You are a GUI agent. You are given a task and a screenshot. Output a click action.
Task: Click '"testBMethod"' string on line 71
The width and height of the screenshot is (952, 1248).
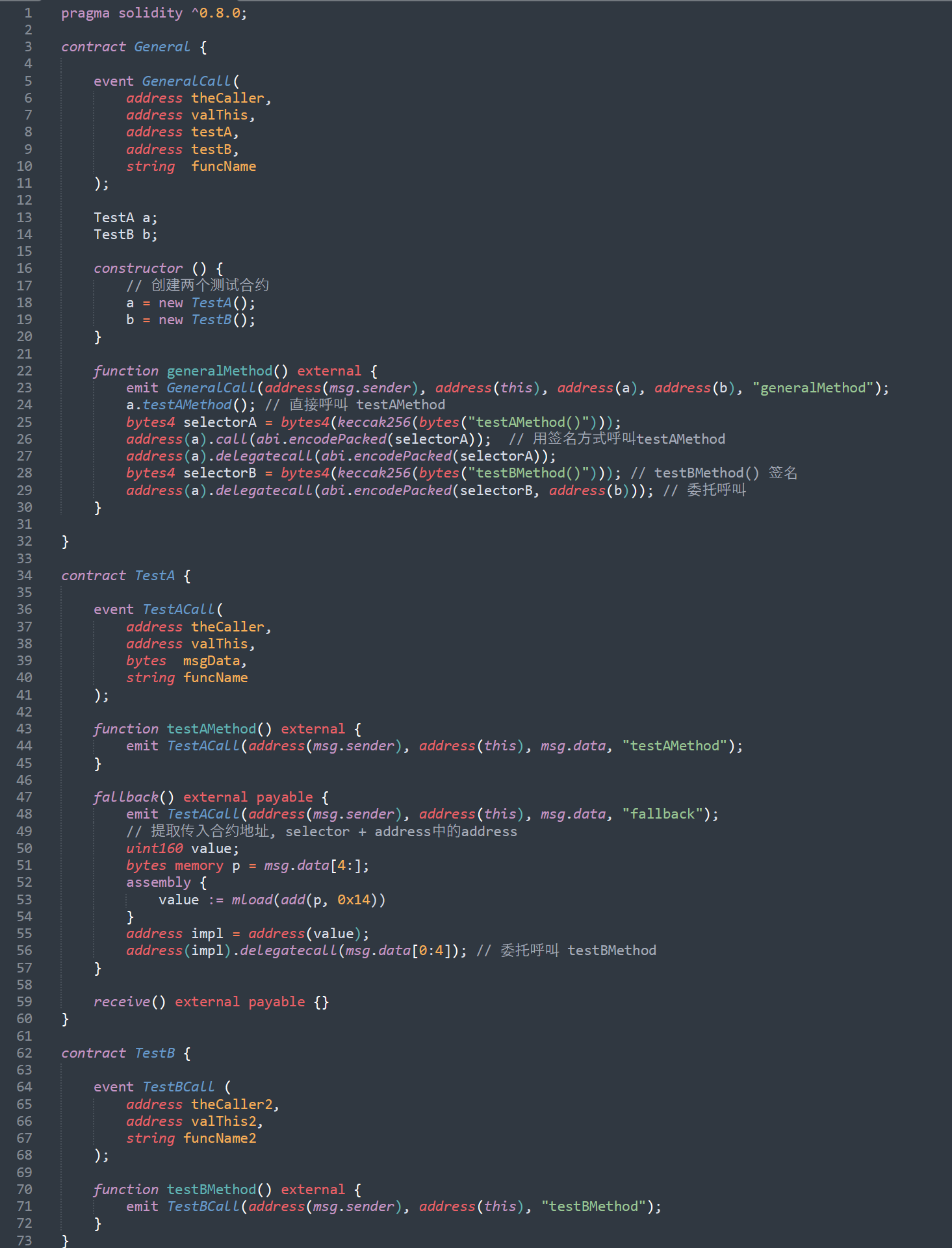(593, 1206)
